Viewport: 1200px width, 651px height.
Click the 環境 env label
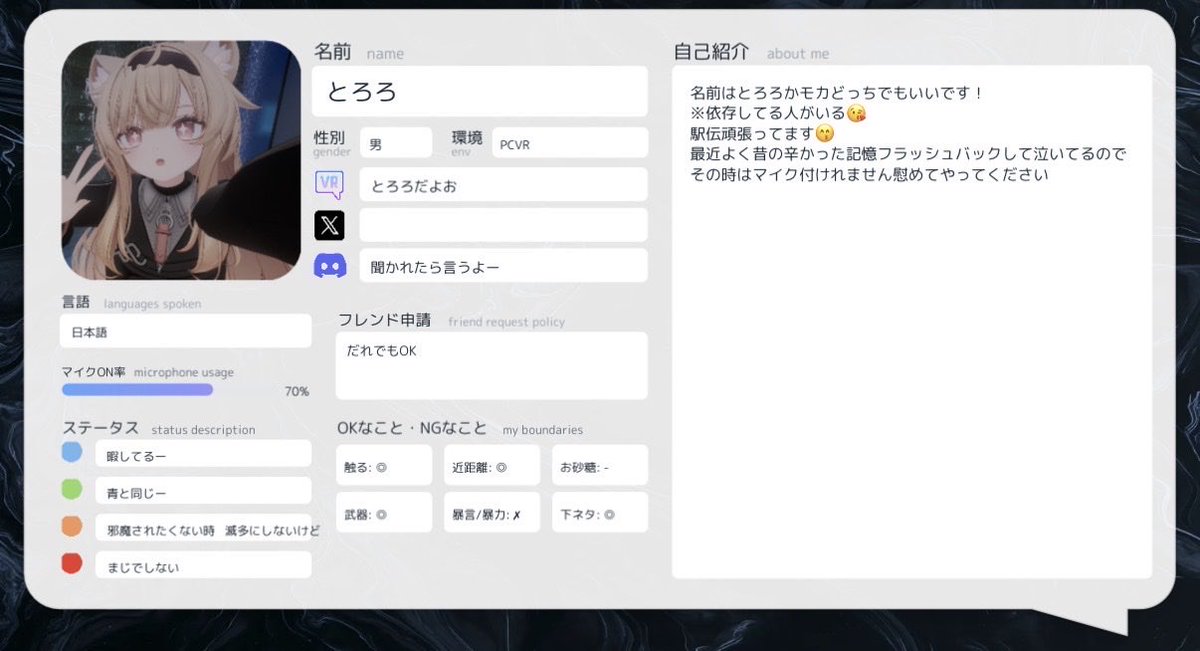point(467,142)
